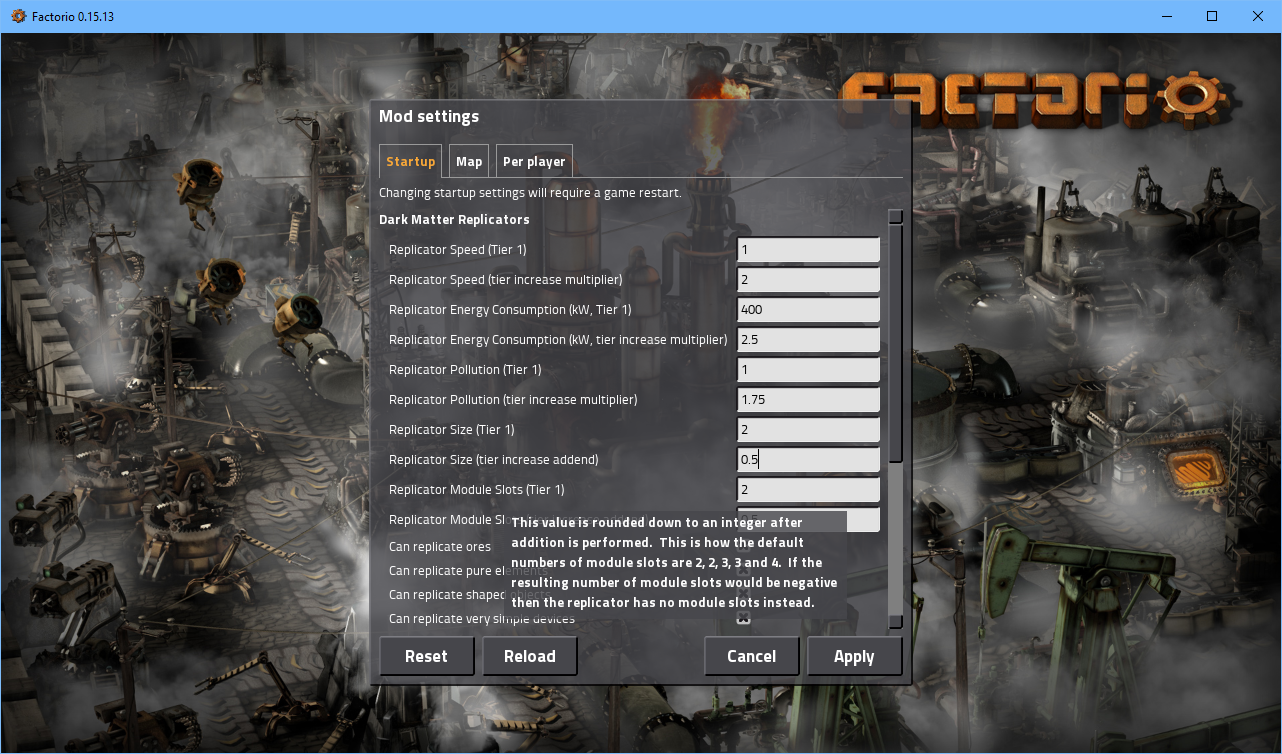Apply the mod settings

[854, 656]
